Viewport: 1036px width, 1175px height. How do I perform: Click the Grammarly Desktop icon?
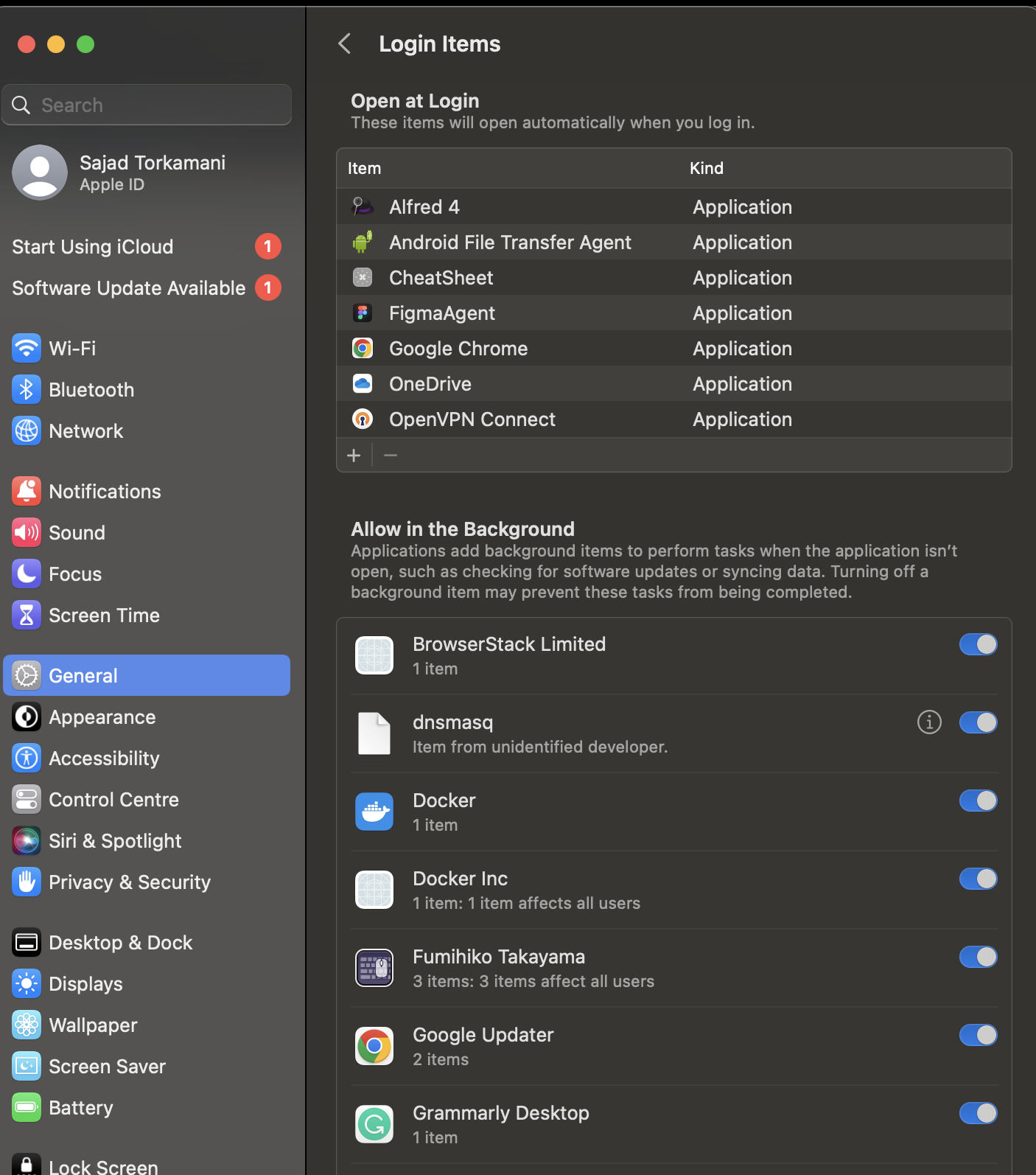click(x=374, y=1124)
